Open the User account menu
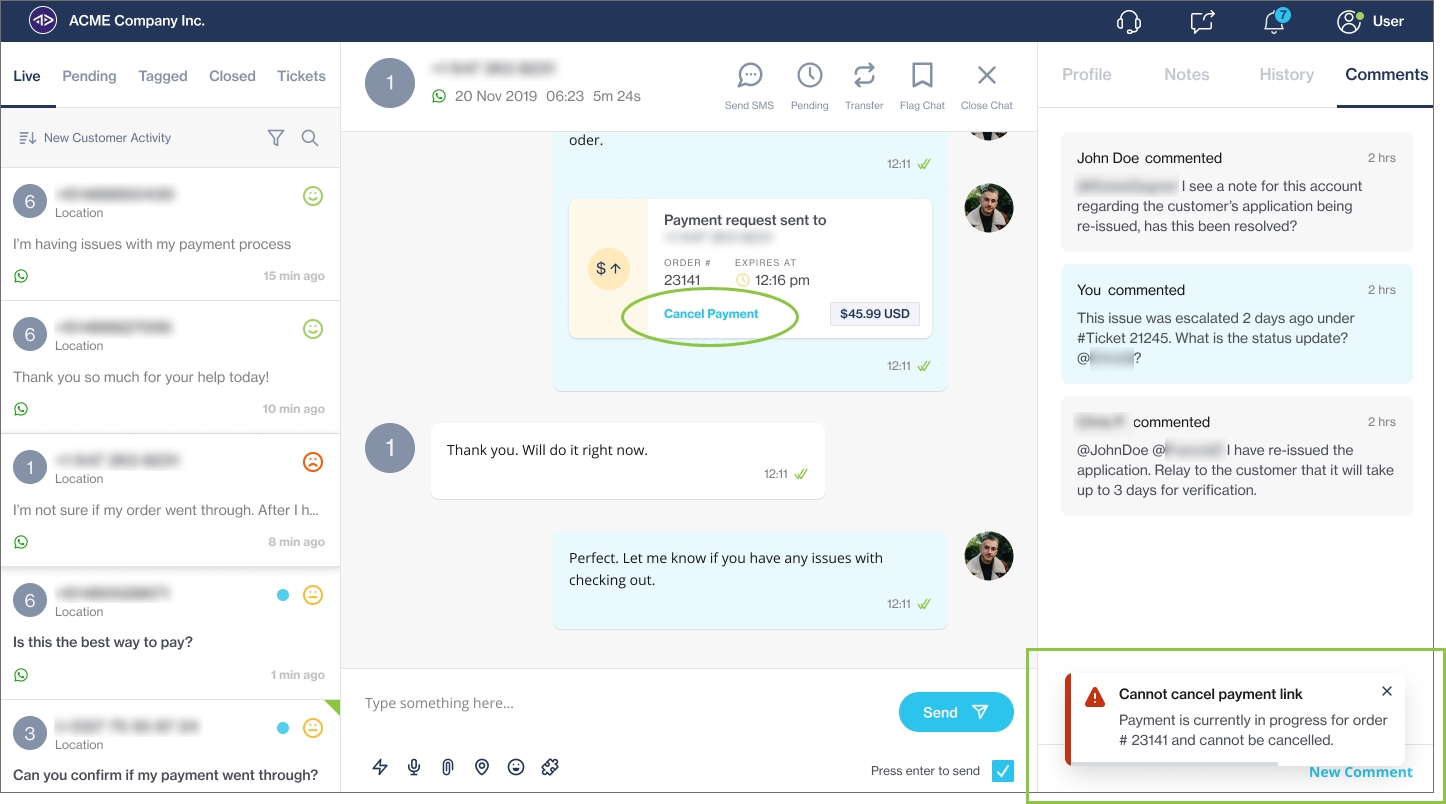The image size is (1446, 804). (x=1370, y=21)
